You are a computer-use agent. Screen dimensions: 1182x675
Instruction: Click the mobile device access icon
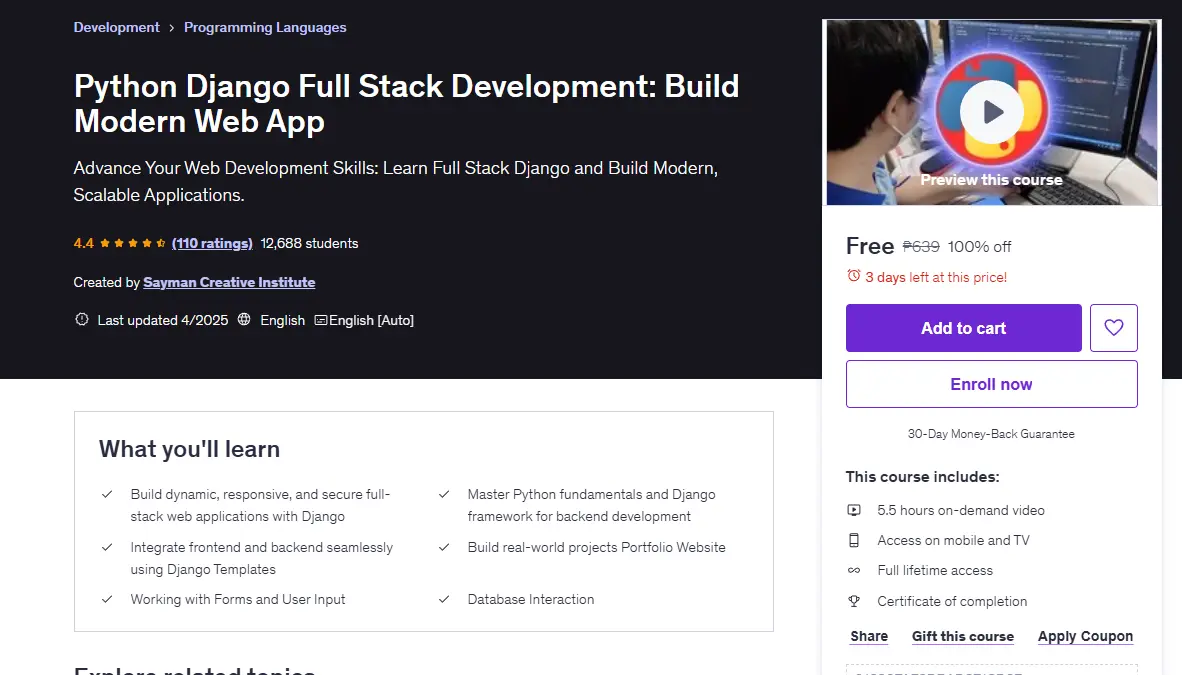853,540
